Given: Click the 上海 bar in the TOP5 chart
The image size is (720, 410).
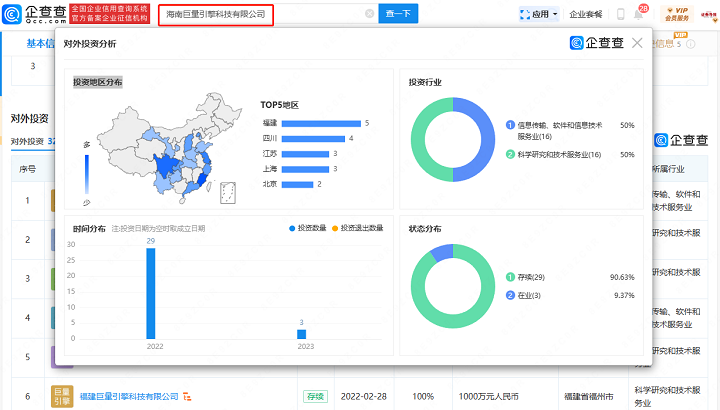Looking at the screenshot, I should point(305,169).
